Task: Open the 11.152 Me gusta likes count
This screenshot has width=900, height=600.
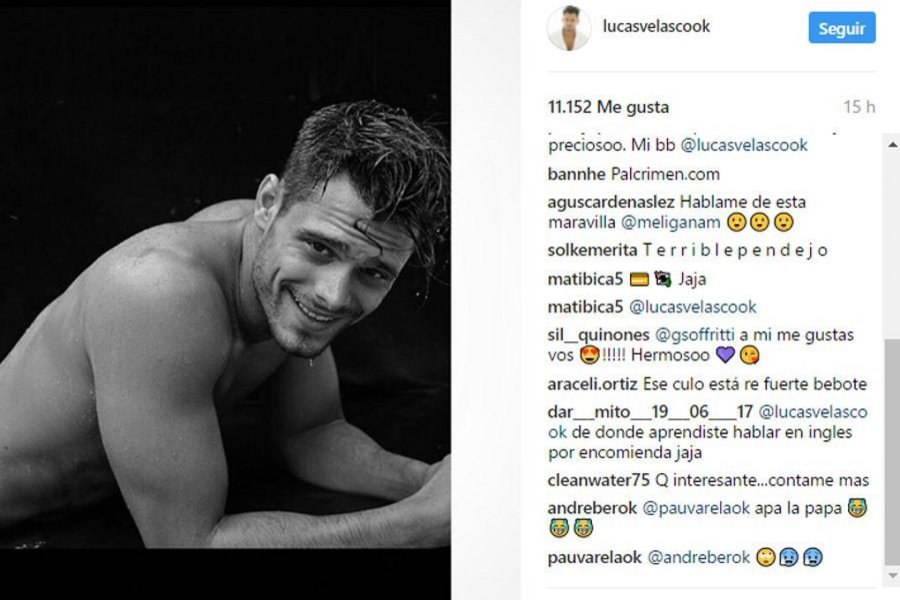Action: pyautogui.click(x=608, y=107)
